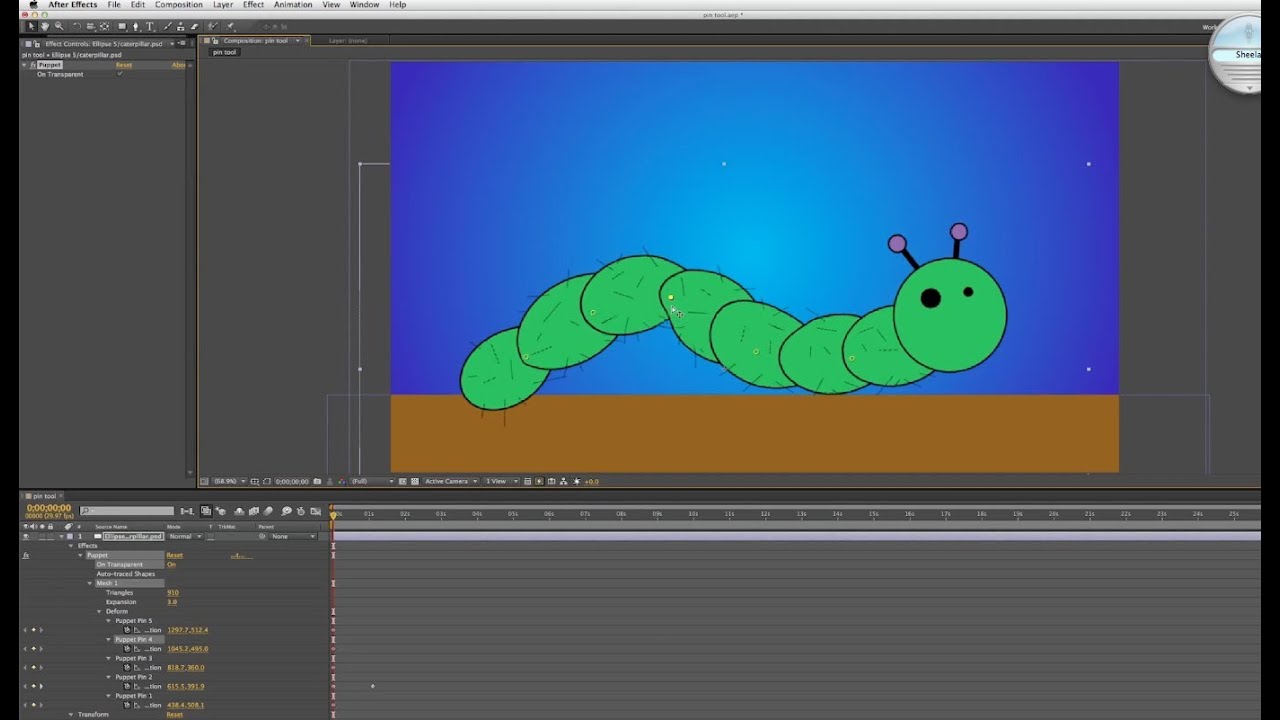Collapse the Mesh 1 group

[x=90, y=583]
